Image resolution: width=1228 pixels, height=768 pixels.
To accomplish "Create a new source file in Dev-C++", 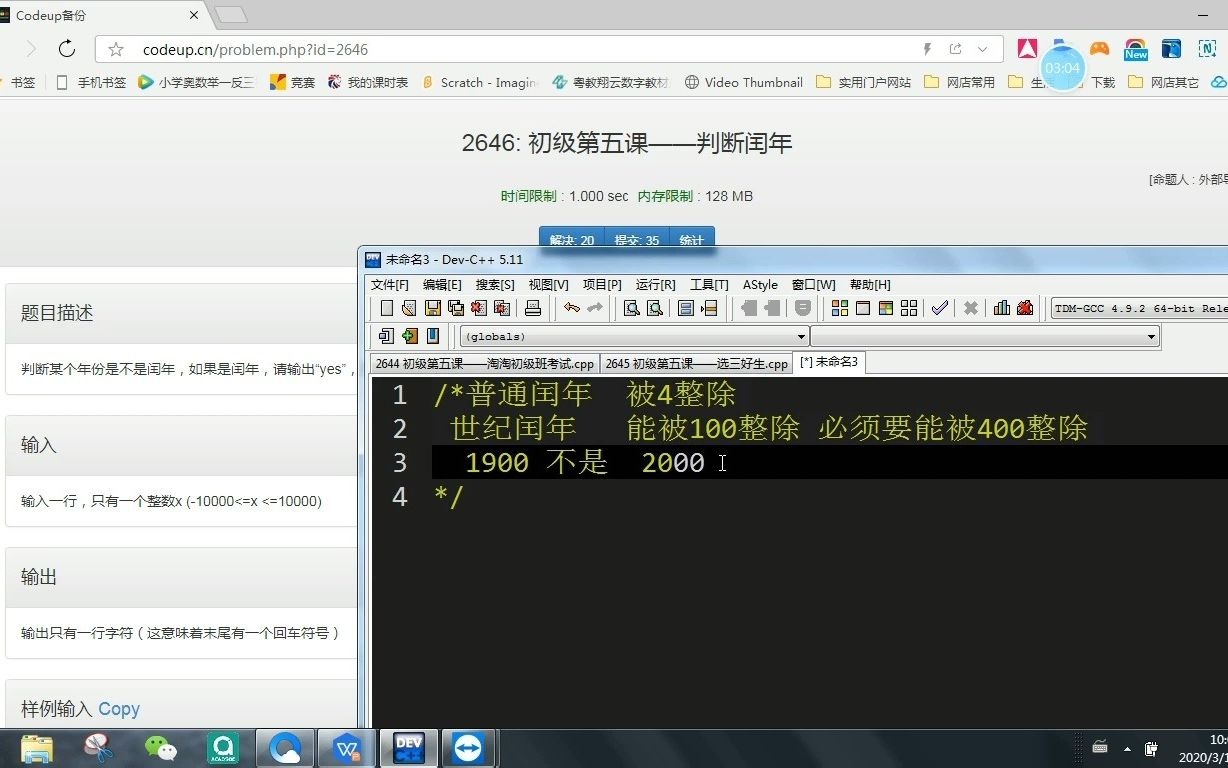I will coord(386,308).
